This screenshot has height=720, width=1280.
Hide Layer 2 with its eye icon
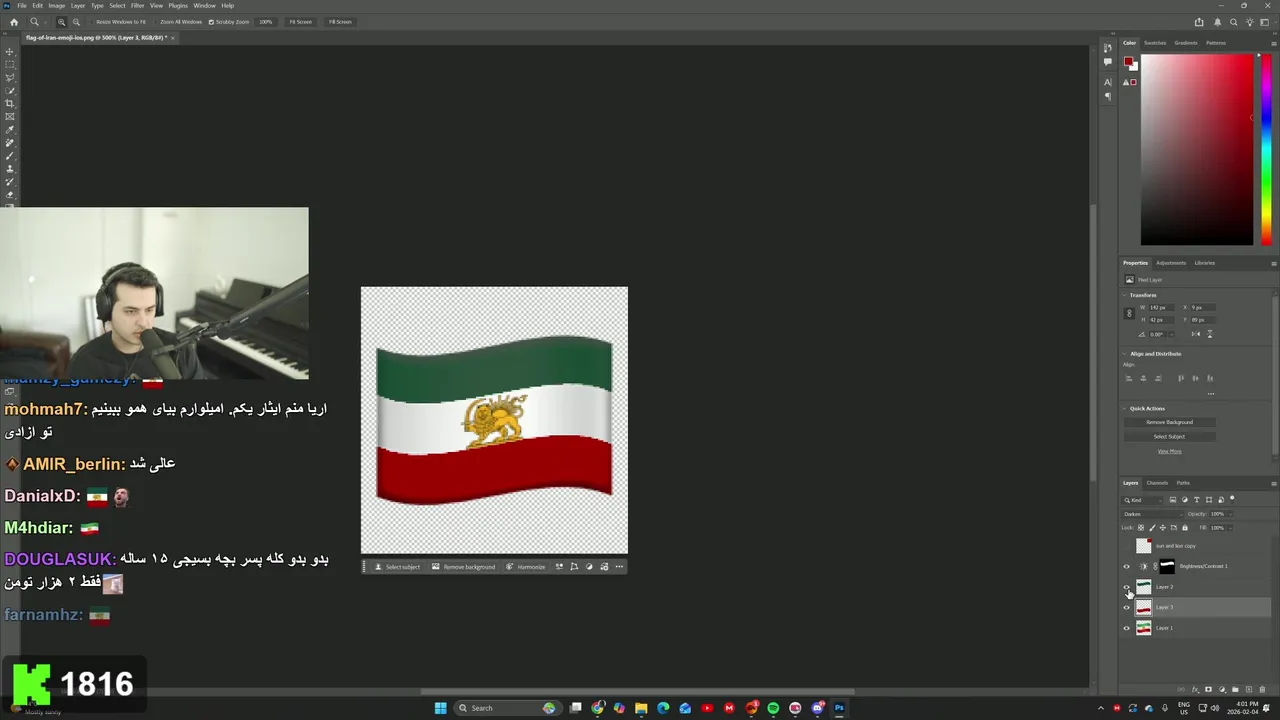click(x=1126, y=587)
